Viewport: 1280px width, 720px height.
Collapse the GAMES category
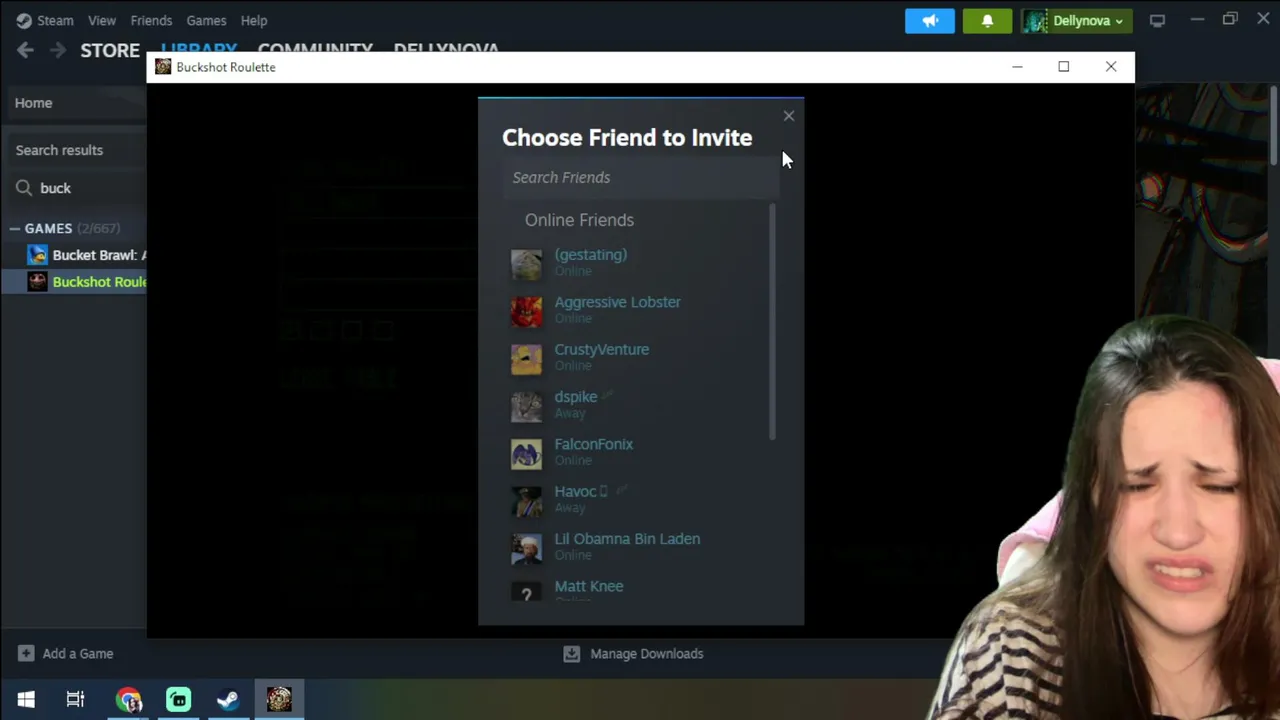pyautogui.click(x=14, y=228)
